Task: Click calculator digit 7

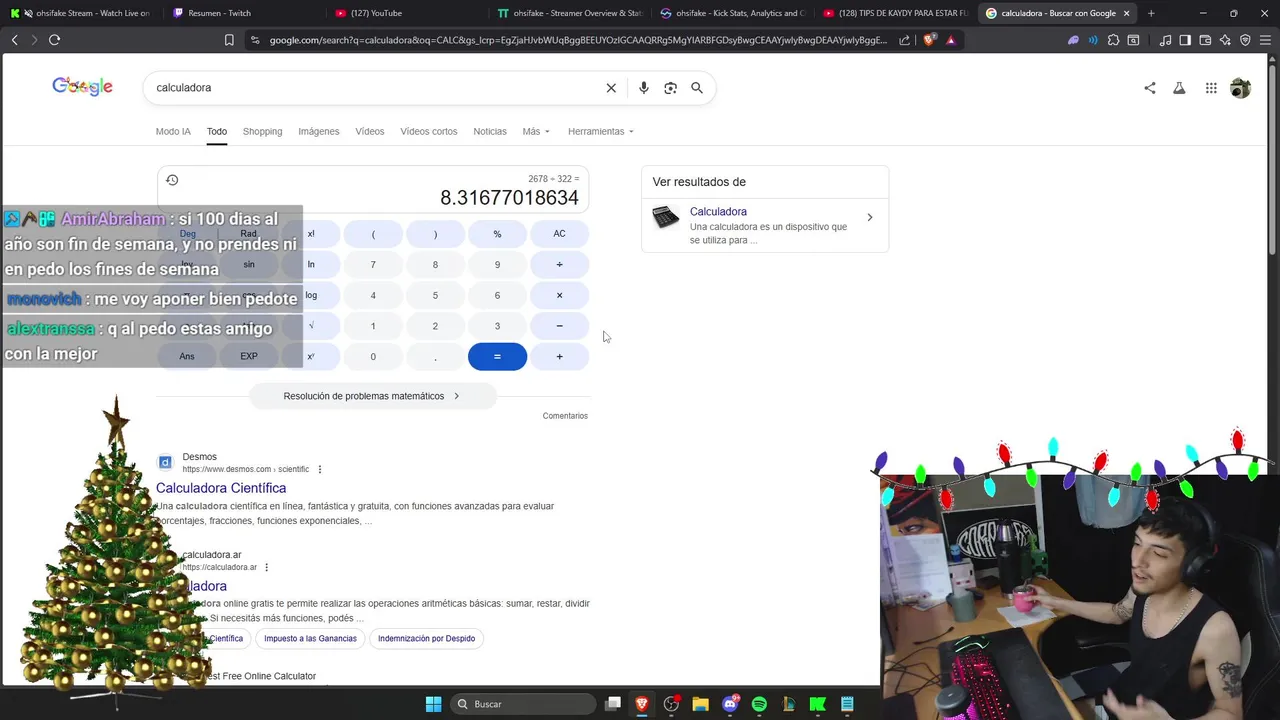Action: (x=373, y=265)
